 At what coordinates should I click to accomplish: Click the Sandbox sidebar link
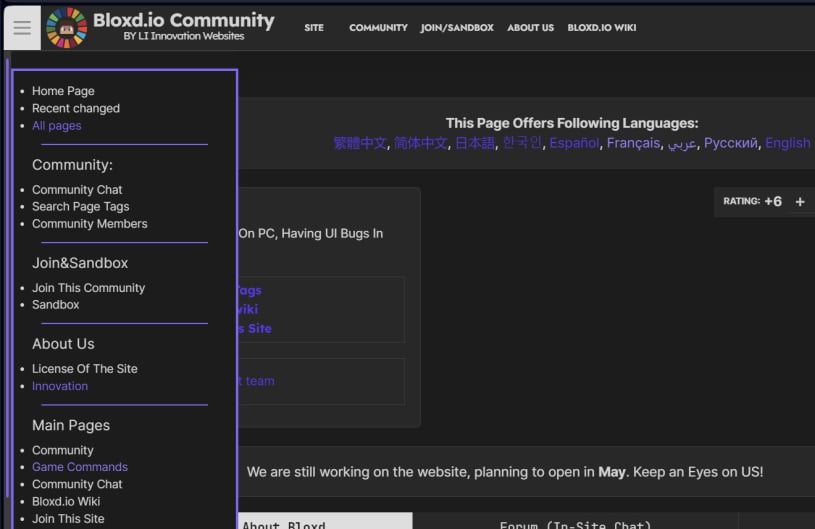[x=55, y=305]
